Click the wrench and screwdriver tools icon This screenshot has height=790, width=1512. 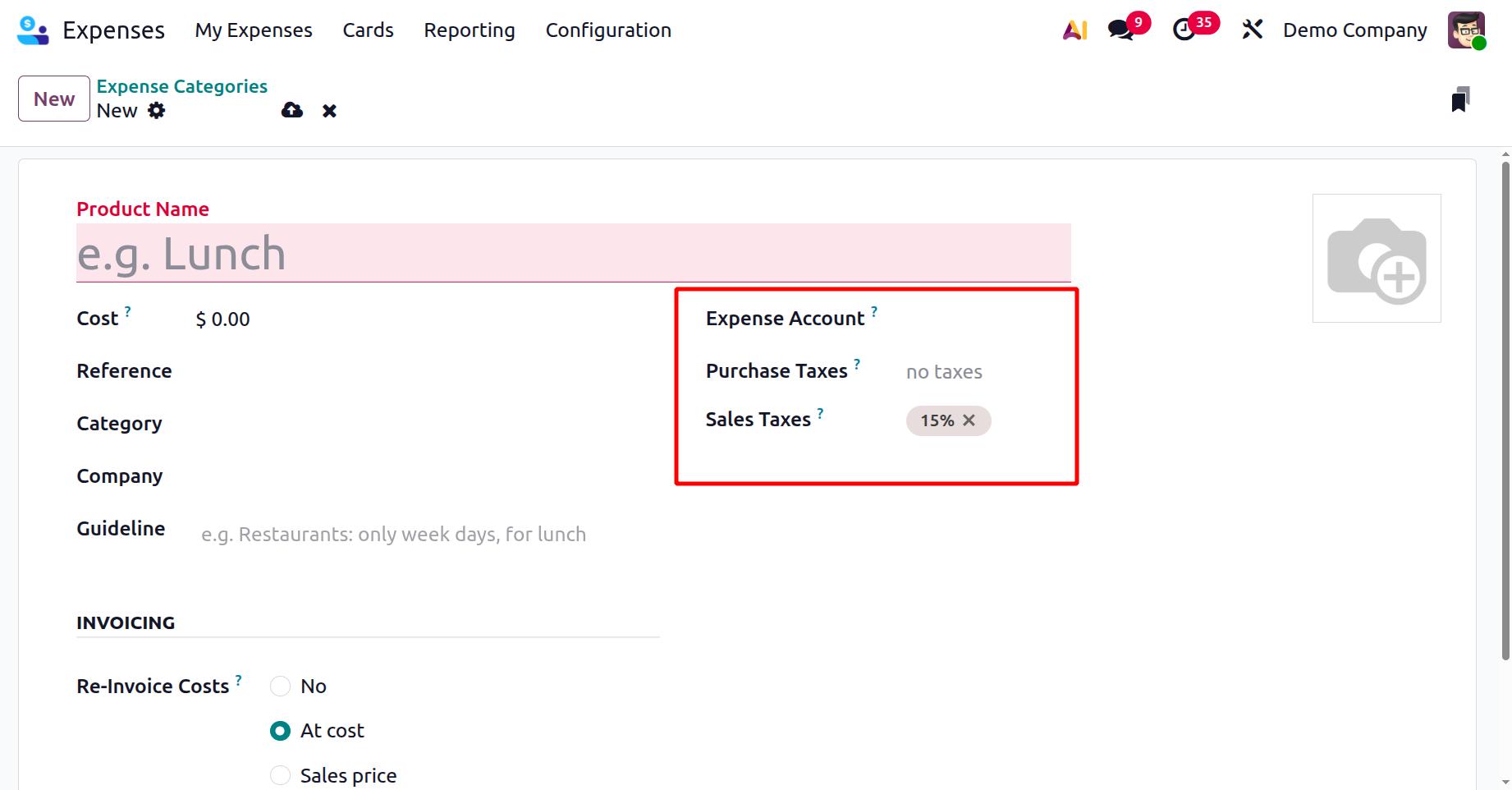(1252, 30)
